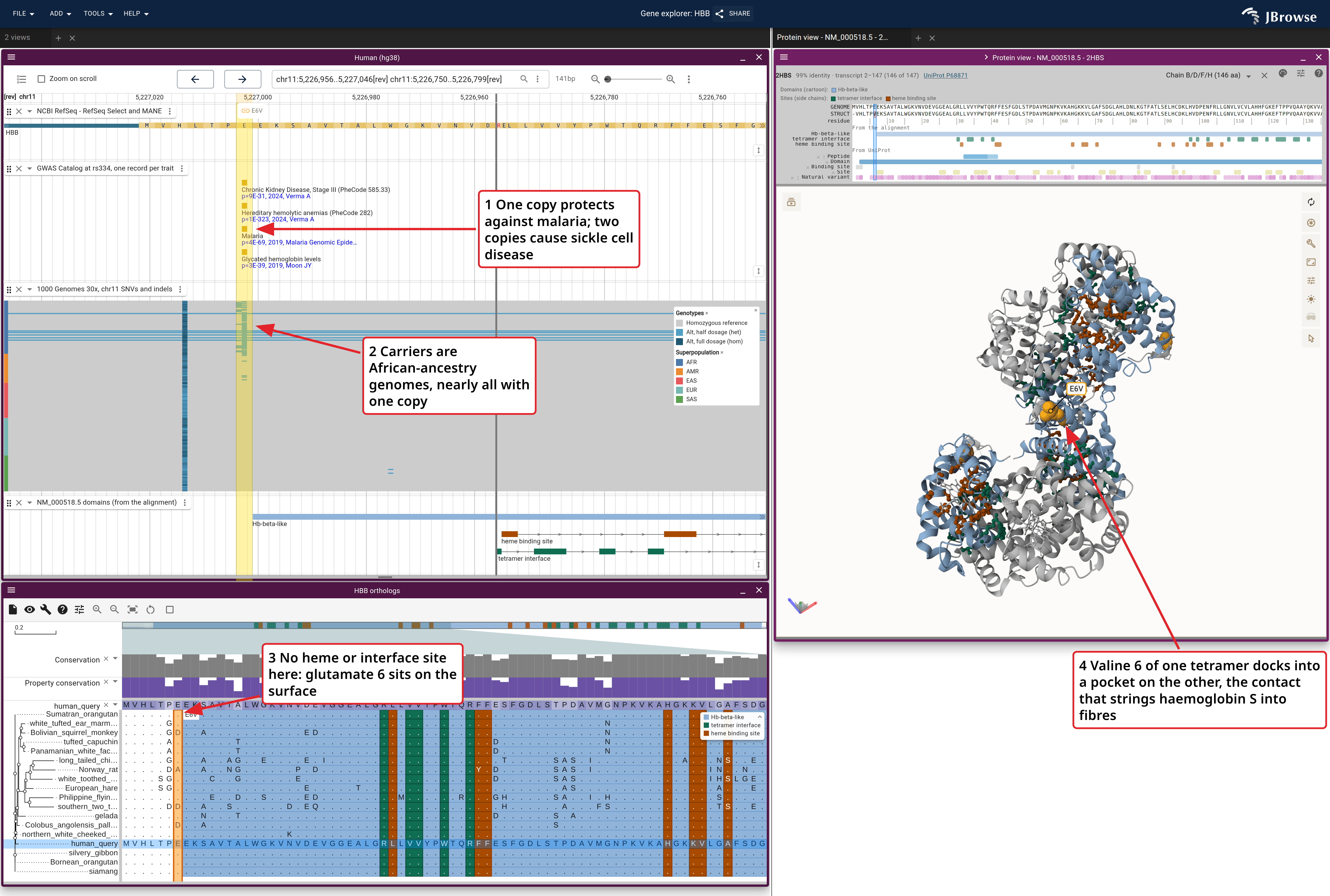Open three-dot menu for the NCBI RefSeq track
This screenshot has height=896, width=1330.
pos(170,112)
